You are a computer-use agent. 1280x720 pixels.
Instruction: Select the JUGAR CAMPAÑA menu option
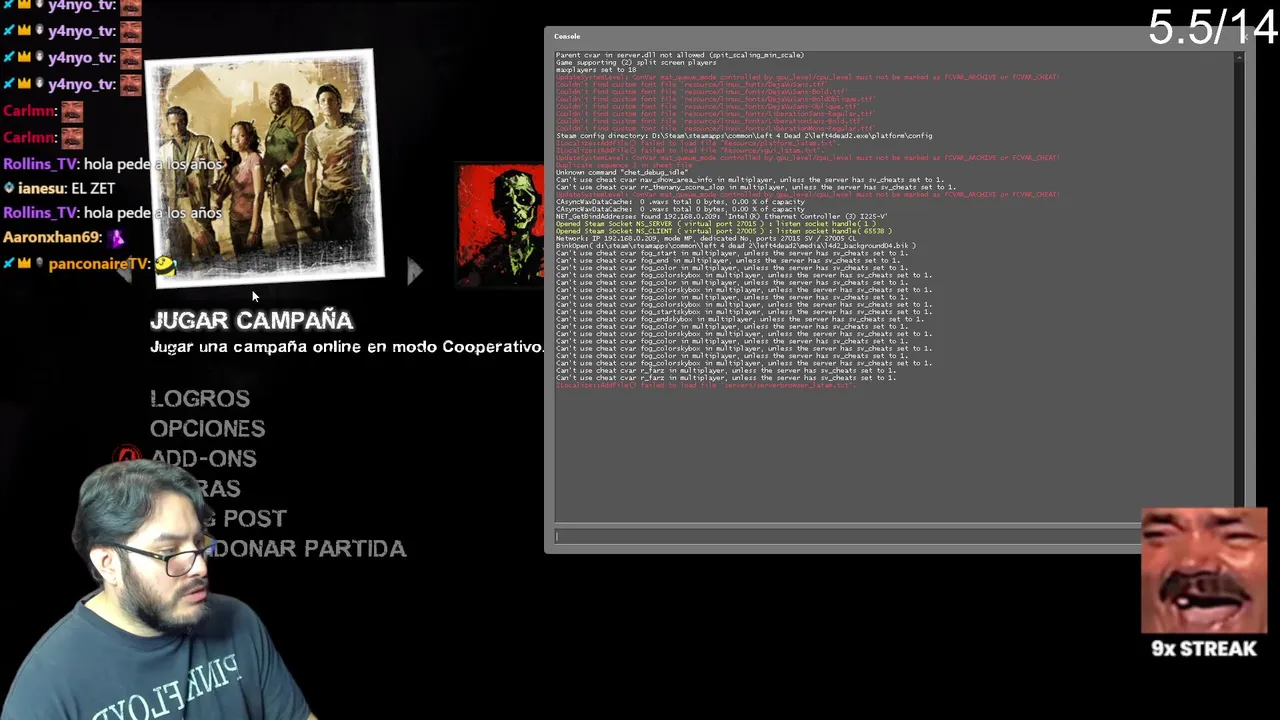(251, 320)
